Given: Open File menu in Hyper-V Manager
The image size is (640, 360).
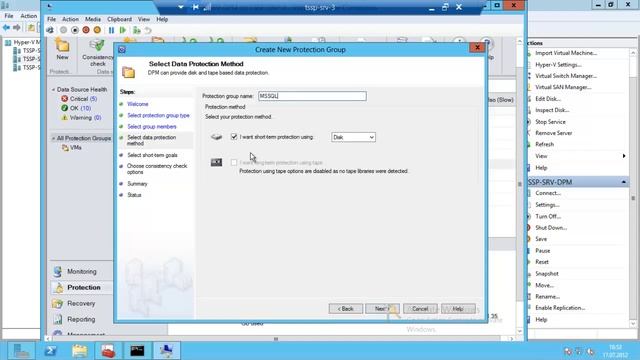Looking at the screenshot, I should coord(9,16).
